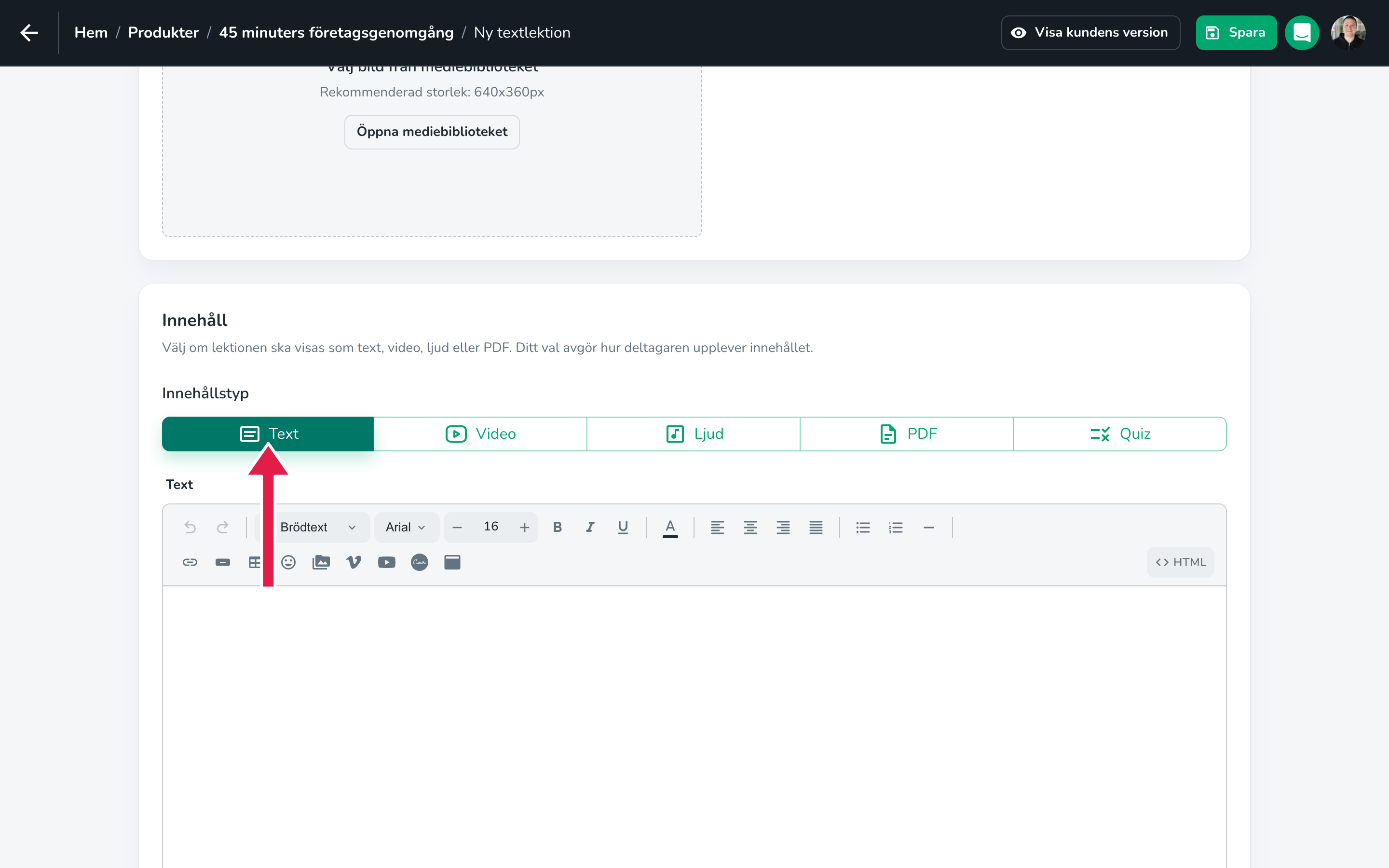Insert a horizontal line
This screenshot has width=1389, height=868.
point(929,527)
